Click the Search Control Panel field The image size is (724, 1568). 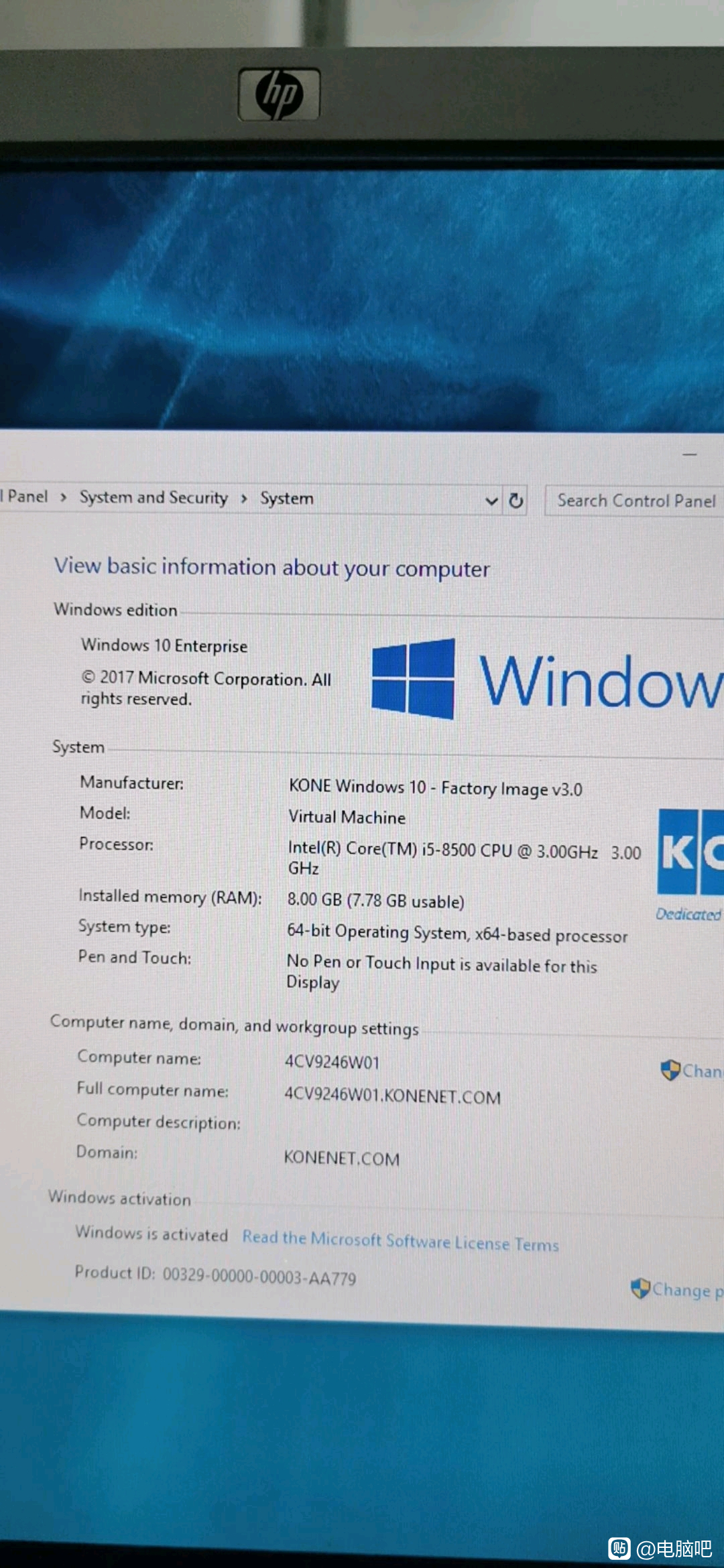coord(635,501)
